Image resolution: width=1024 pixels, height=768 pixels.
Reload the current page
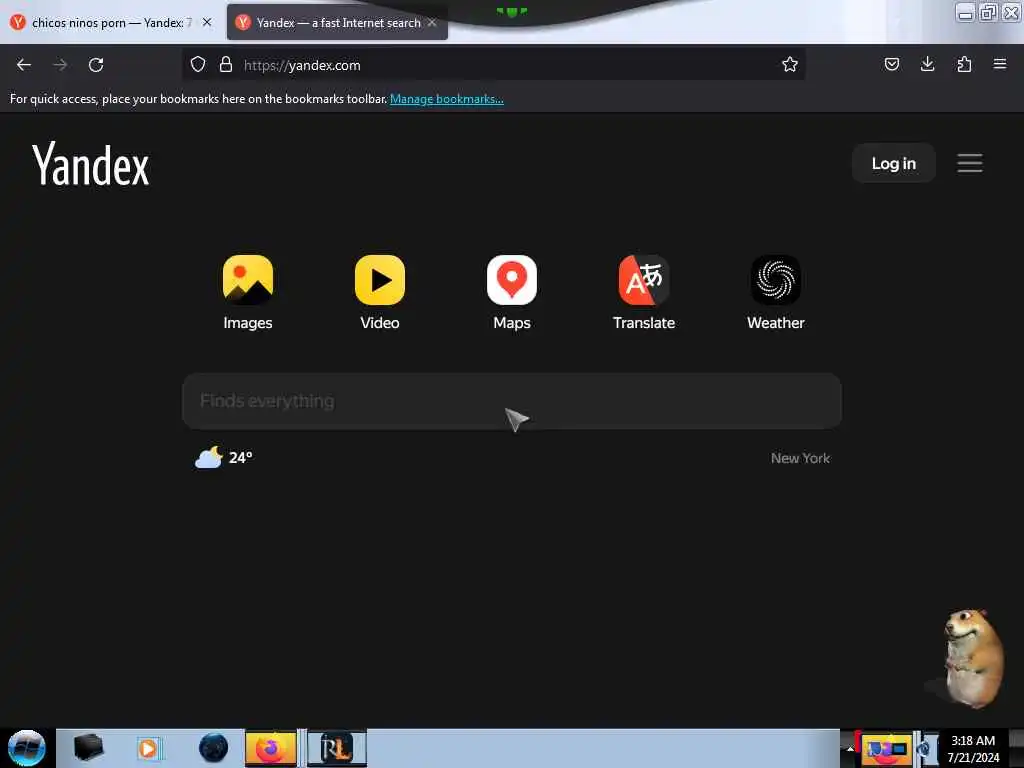coord(96,65)
